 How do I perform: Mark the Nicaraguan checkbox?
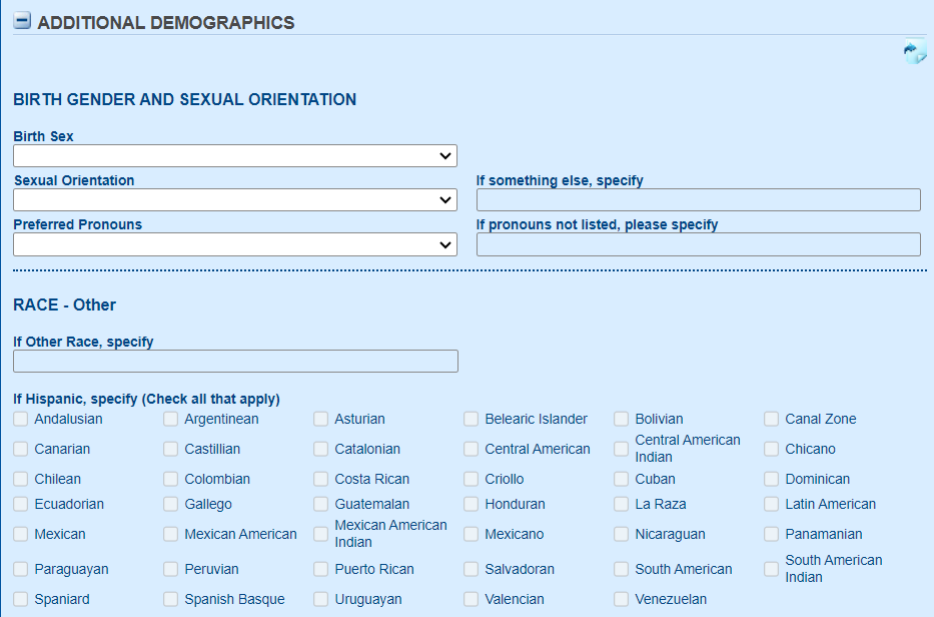621,534
